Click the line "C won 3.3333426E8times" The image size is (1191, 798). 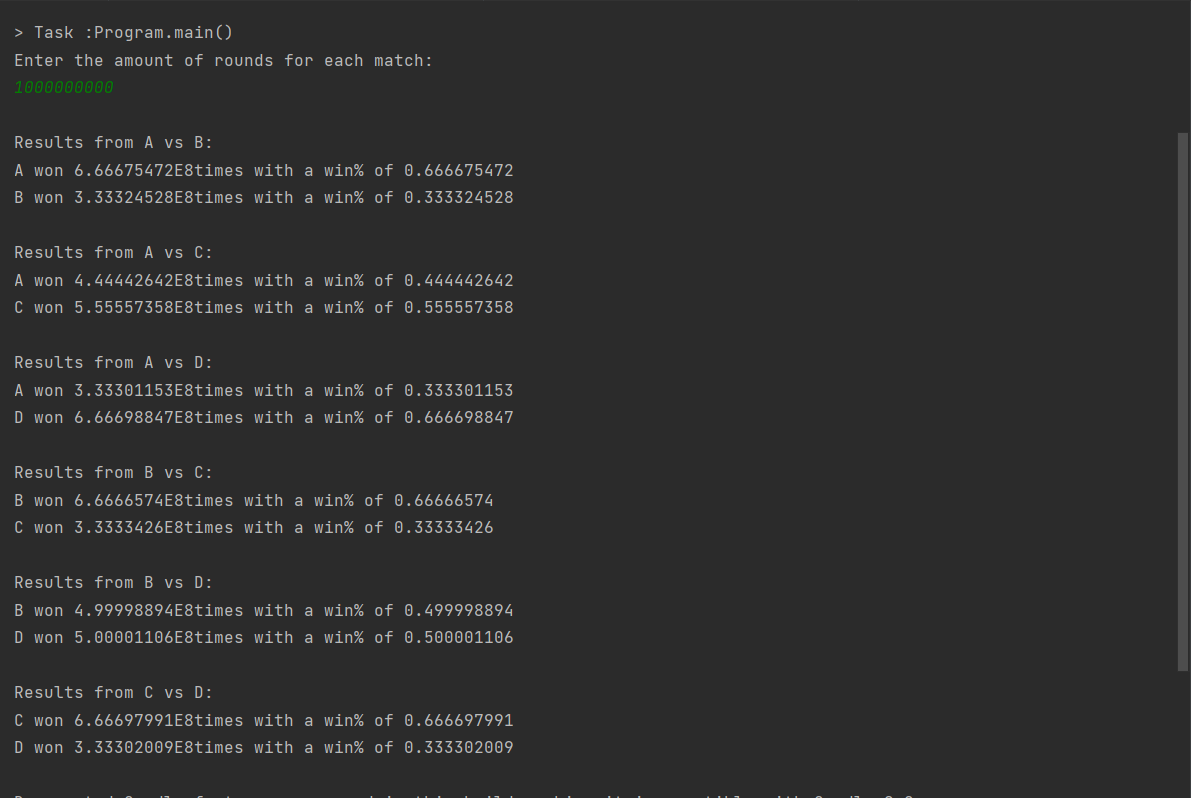[x=253, y=528]
